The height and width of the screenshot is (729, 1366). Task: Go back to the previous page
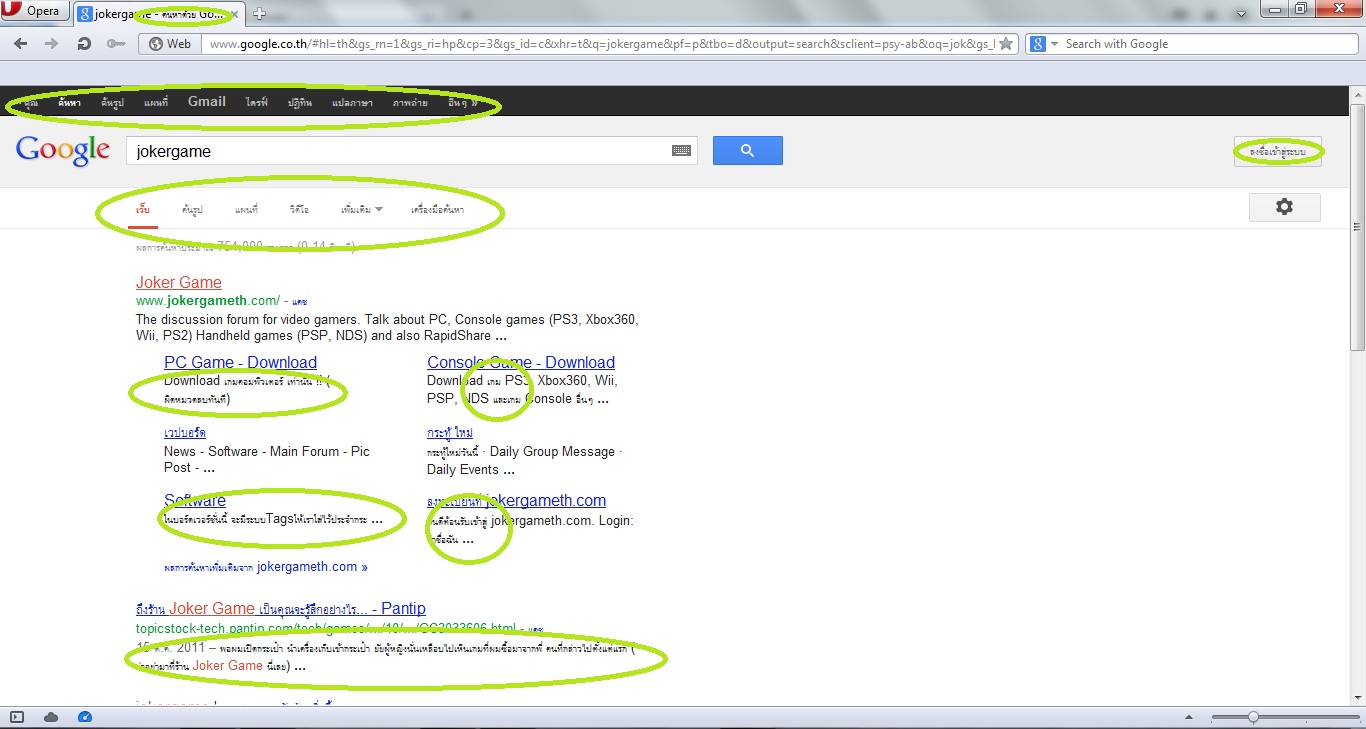tap(21, 44)
